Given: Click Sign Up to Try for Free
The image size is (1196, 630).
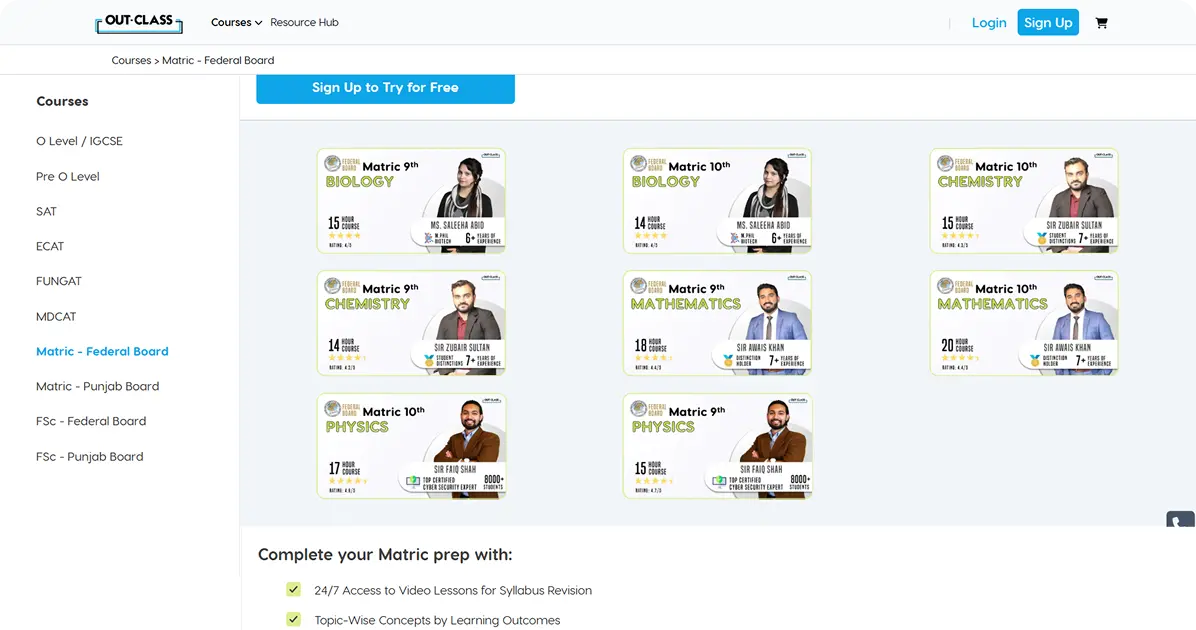Looking at the screenshot, I should (x=385, y=88).
